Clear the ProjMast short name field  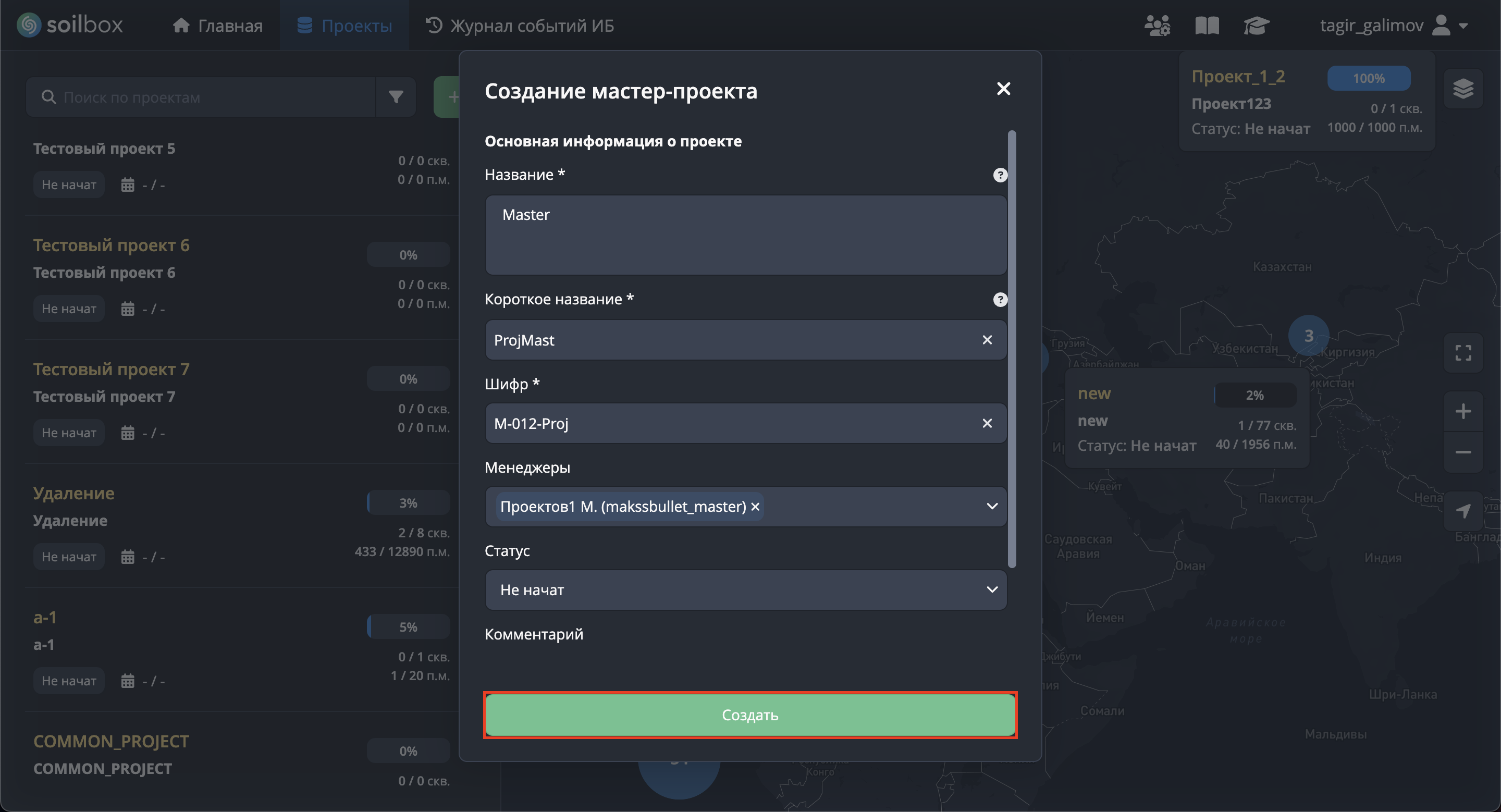click(x=987, y=340)
